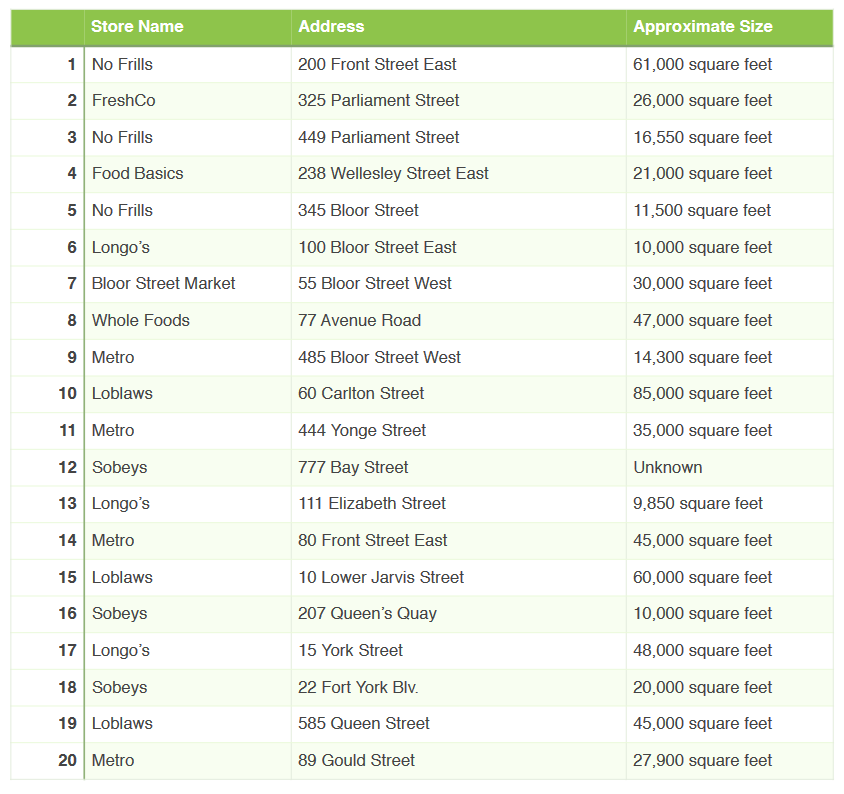Click the Approximate Size column header
Image resolution: width=844 pixels, height=794 pixels.
tap(702, 27)
